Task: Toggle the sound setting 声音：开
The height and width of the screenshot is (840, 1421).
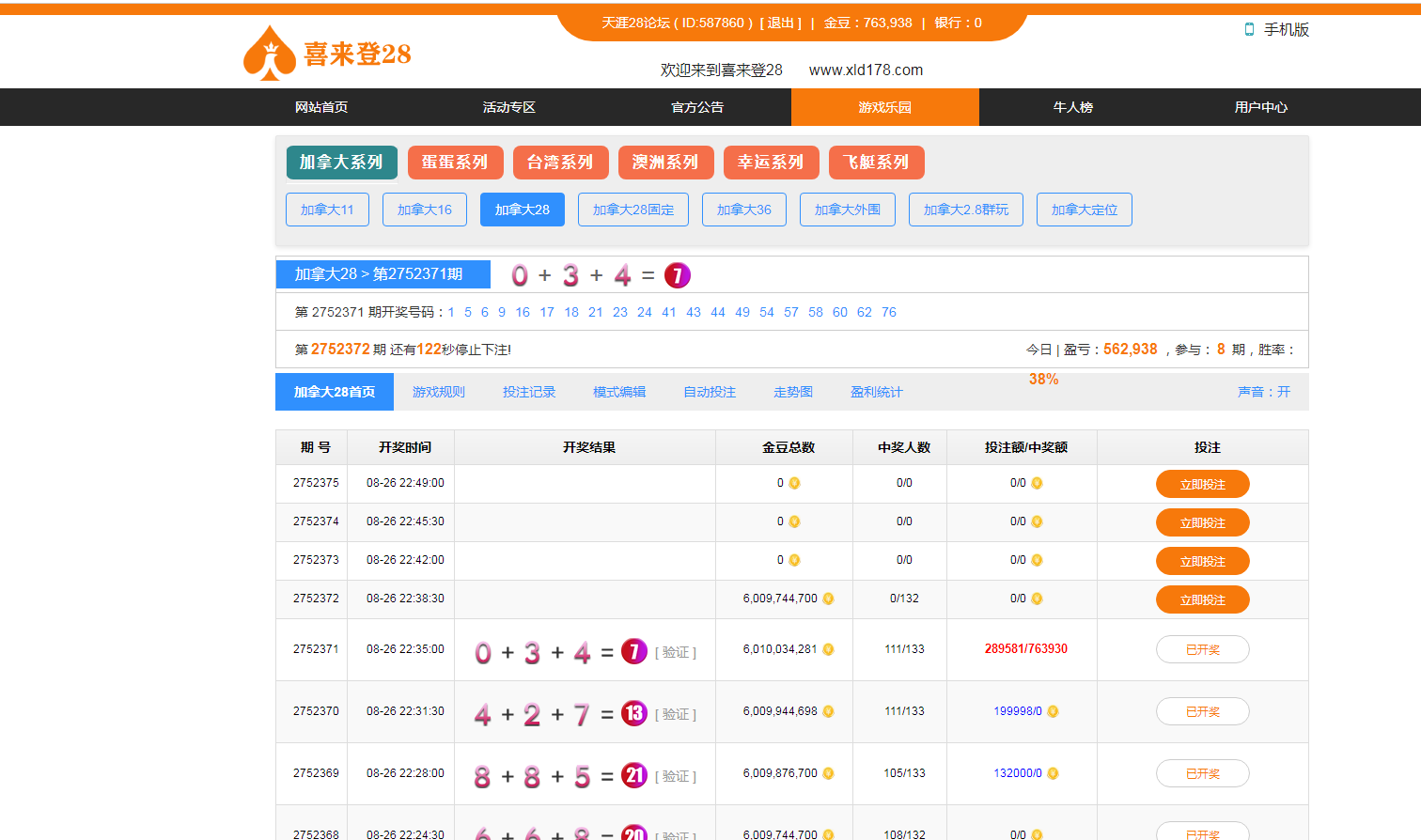Action: (x=1263, y=392)
